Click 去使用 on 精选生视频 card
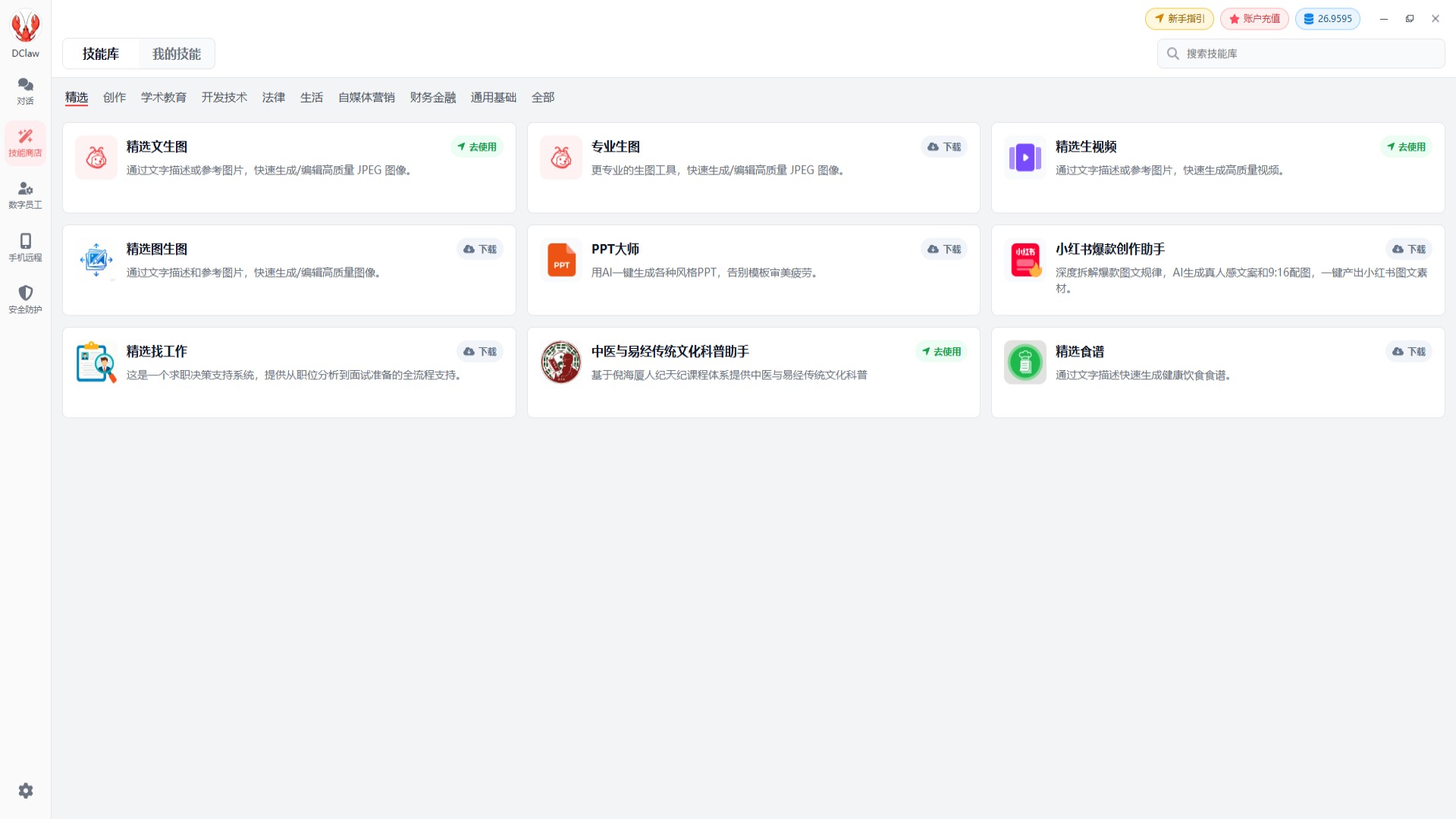Screen dimensions: 1456x819 pos(1406,147)
